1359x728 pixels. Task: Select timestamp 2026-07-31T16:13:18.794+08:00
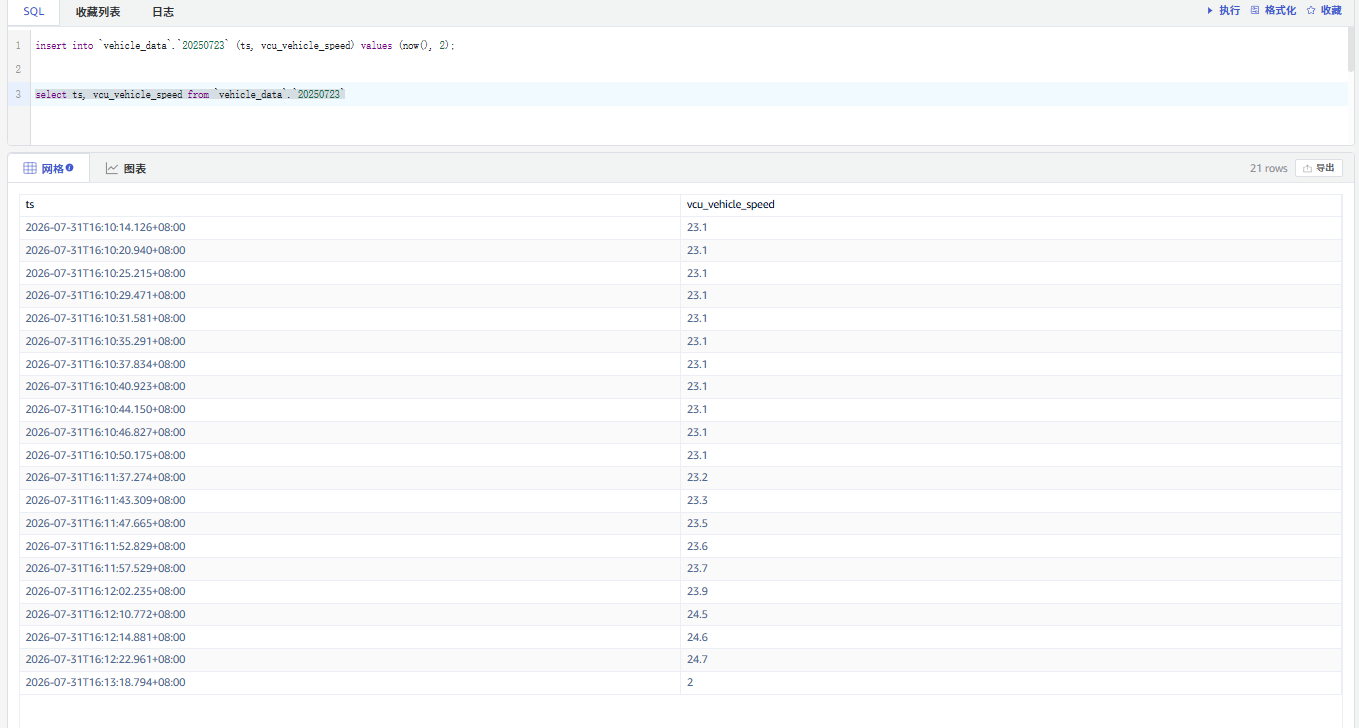[105, 682]
